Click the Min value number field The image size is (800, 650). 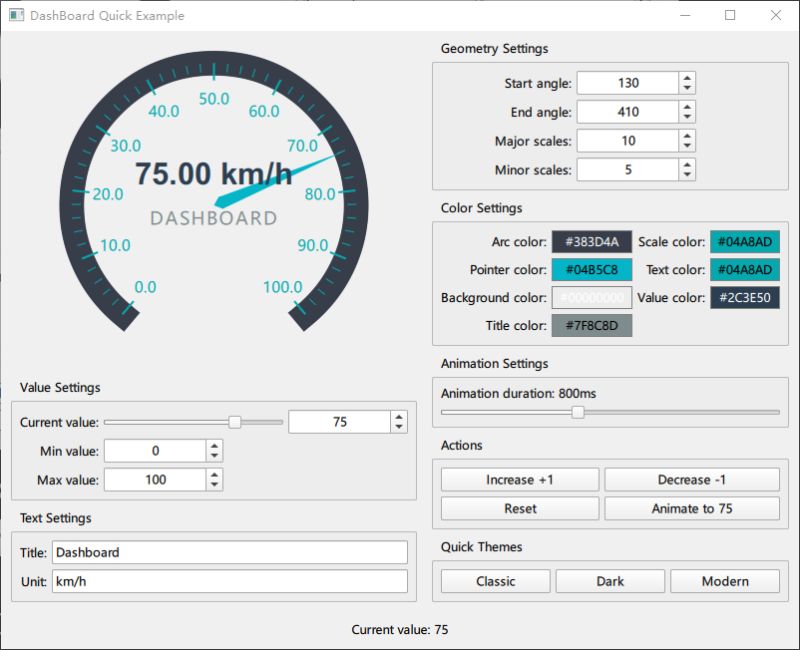point(155,451)
